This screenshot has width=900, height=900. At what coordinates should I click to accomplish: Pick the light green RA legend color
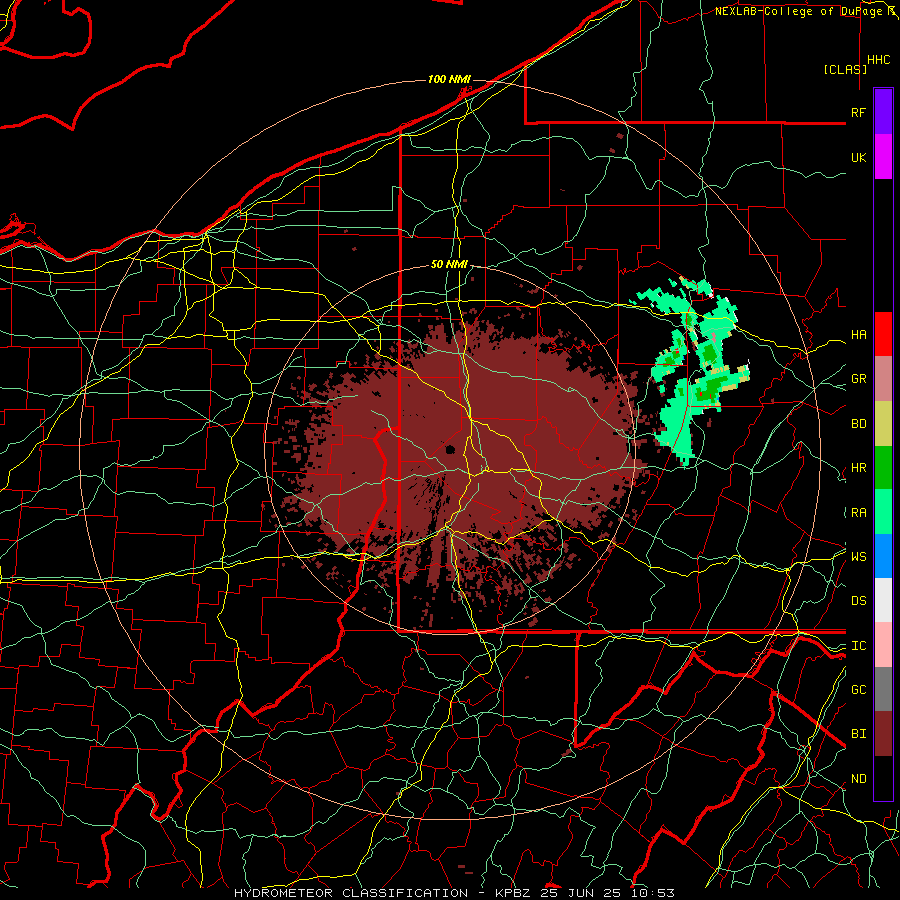click(883, 512)
